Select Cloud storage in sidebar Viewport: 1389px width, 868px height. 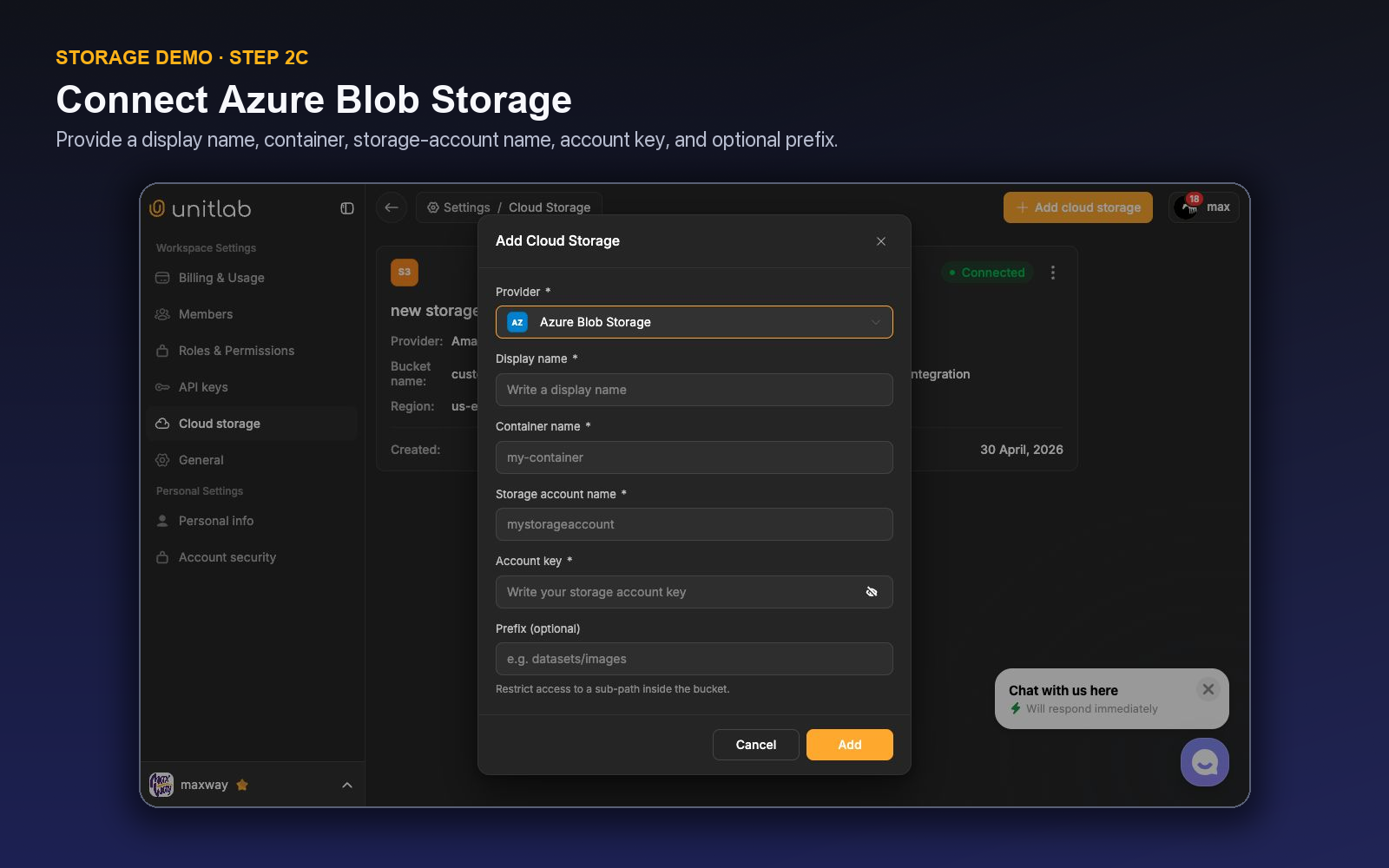click(x=252, y=424)
